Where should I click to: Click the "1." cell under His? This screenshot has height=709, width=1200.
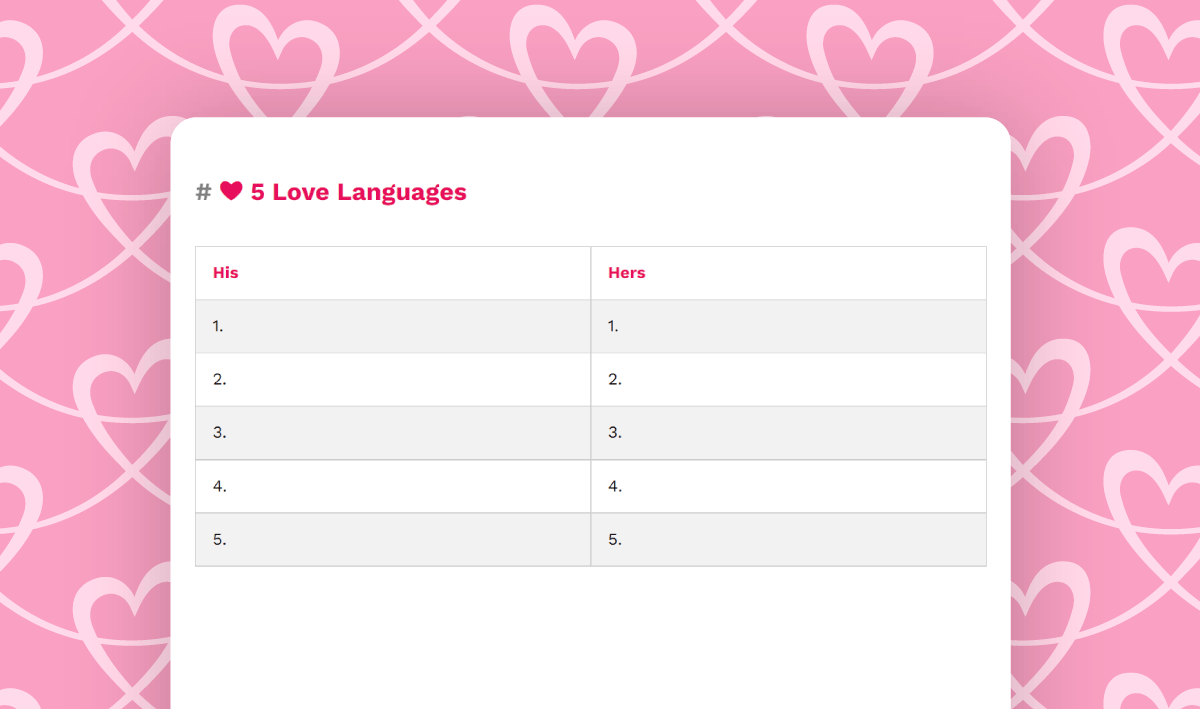click(x=393, y=326)
